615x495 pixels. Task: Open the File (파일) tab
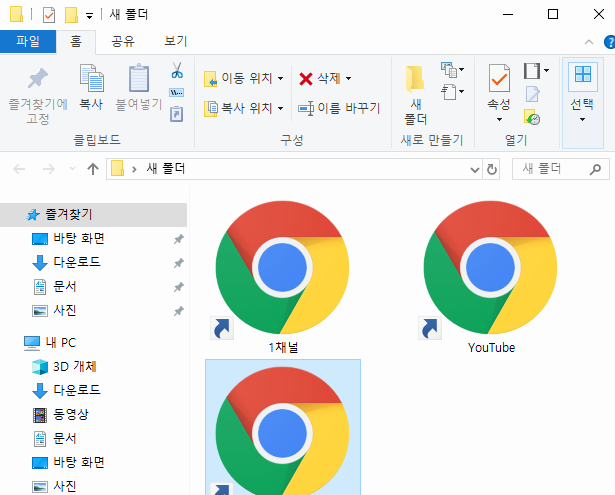click(28, 41)
